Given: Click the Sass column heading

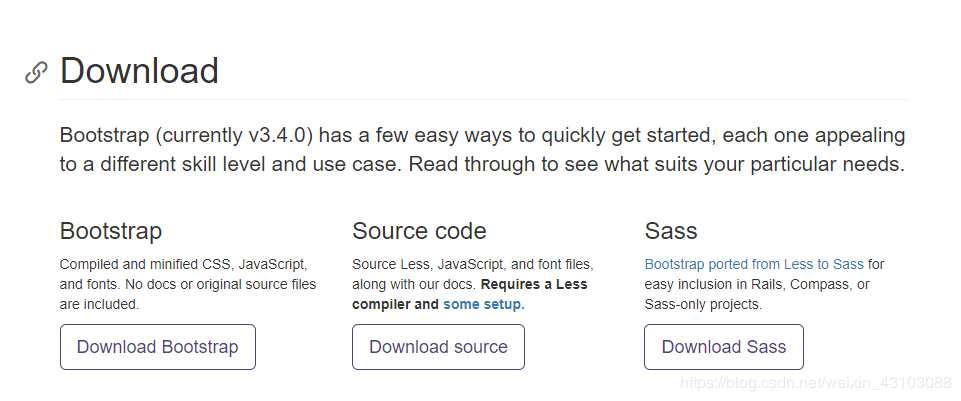Looking at the screenshot, I should 671,231.
